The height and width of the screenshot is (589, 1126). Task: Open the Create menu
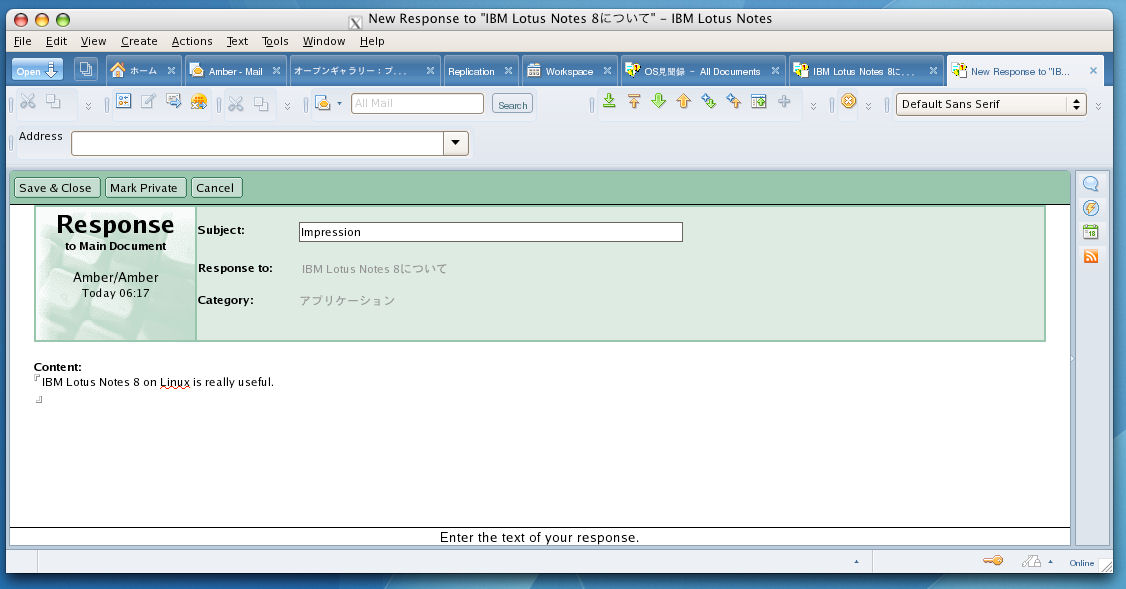click(139, 41)
